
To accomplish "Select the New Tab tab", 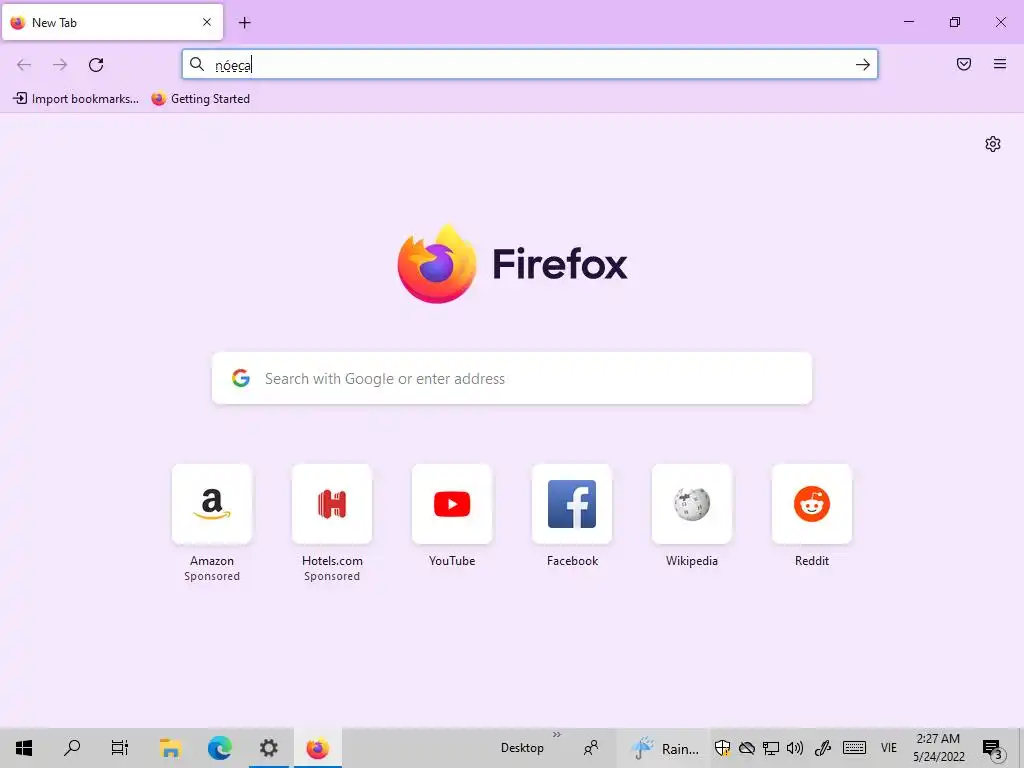I will 112,22.
